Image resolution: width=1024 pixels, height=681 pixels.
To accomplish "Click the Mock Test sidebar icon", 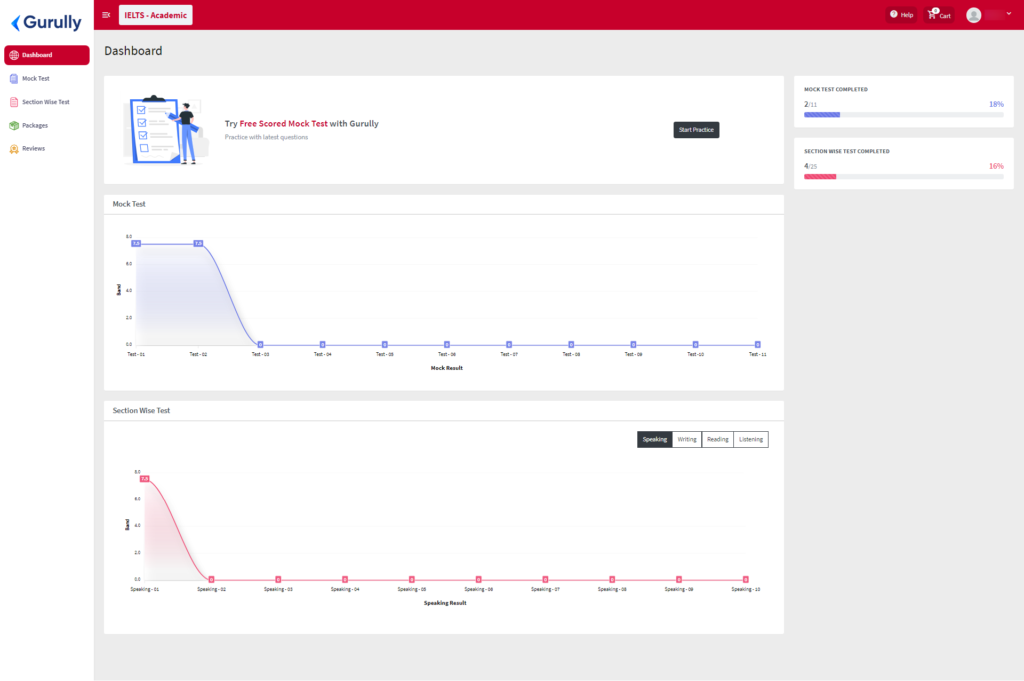I will [x=14, y=78].
